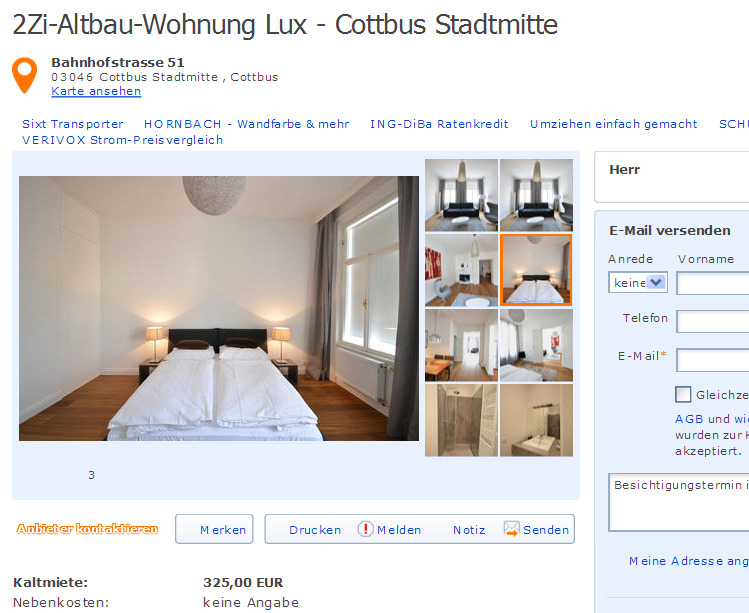Click the orange location pin icon
Image resolution: width=749 pixels, height=613 pixels.
pos(24,75)
